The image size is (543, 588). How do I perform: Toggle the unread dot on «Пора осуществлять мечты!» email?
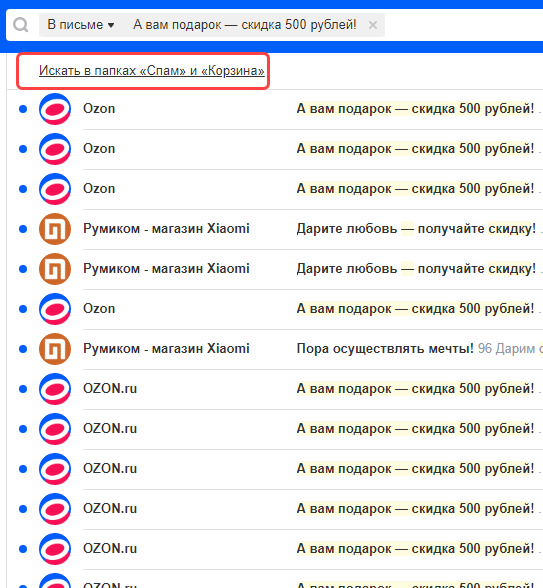click(23, 349)
